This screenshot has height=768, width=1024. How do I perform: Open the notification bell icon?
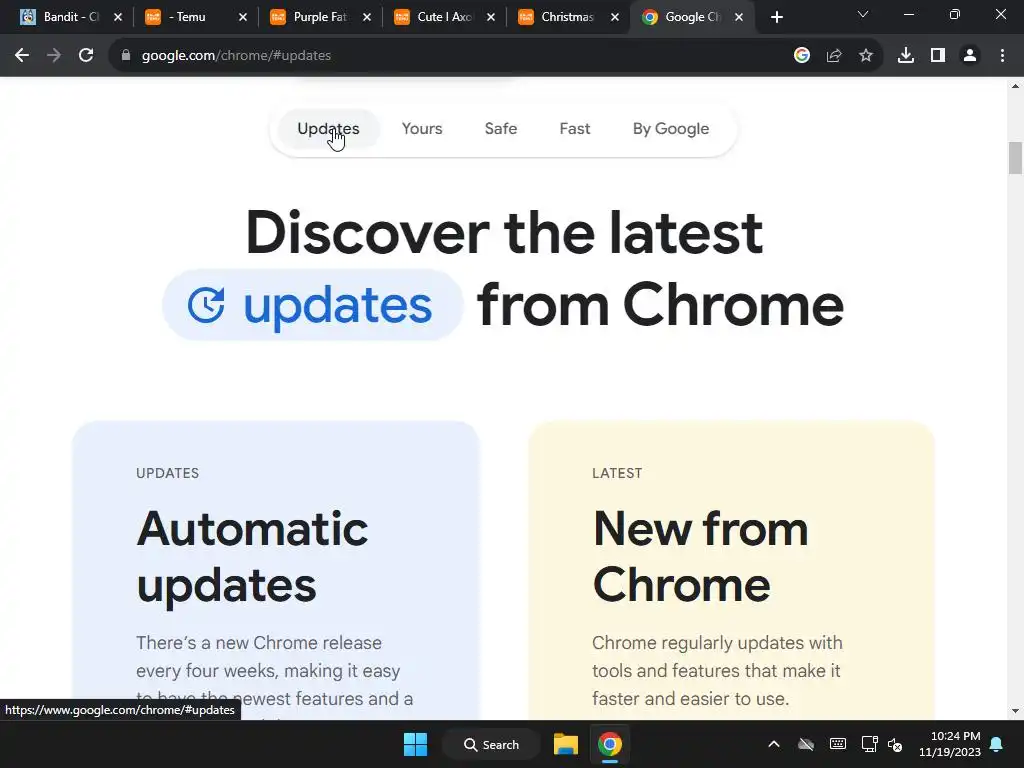point(997,744)
